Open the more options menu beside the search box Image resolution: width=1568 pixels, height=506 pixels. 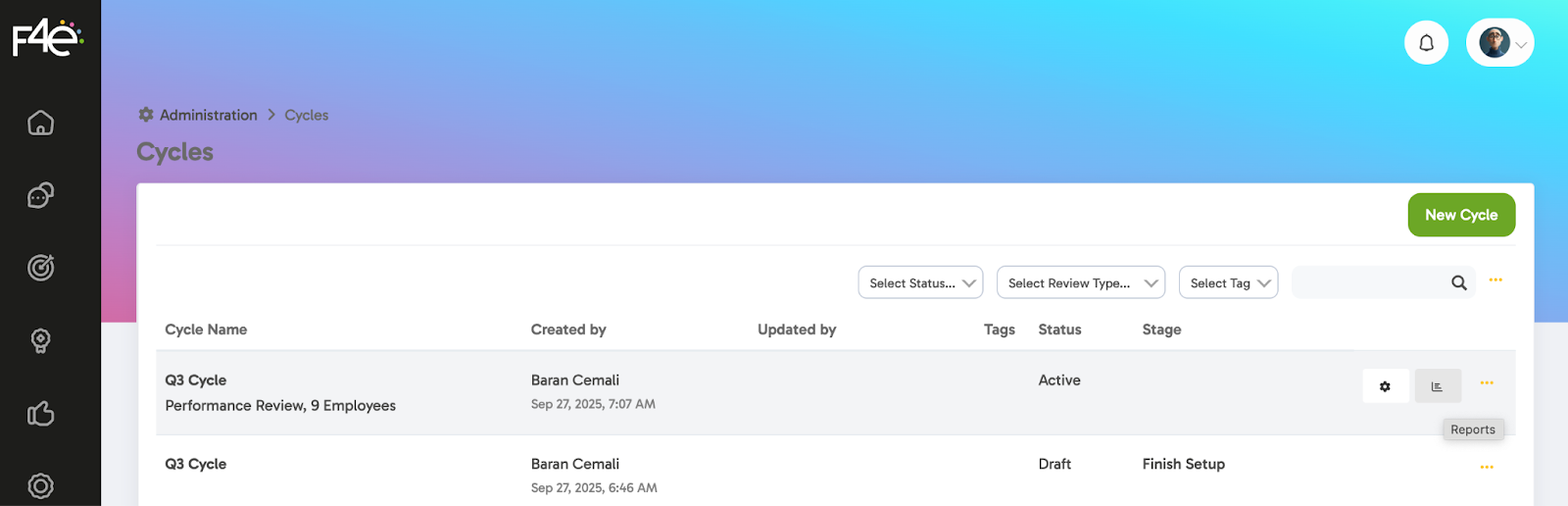coord(1495,280)
